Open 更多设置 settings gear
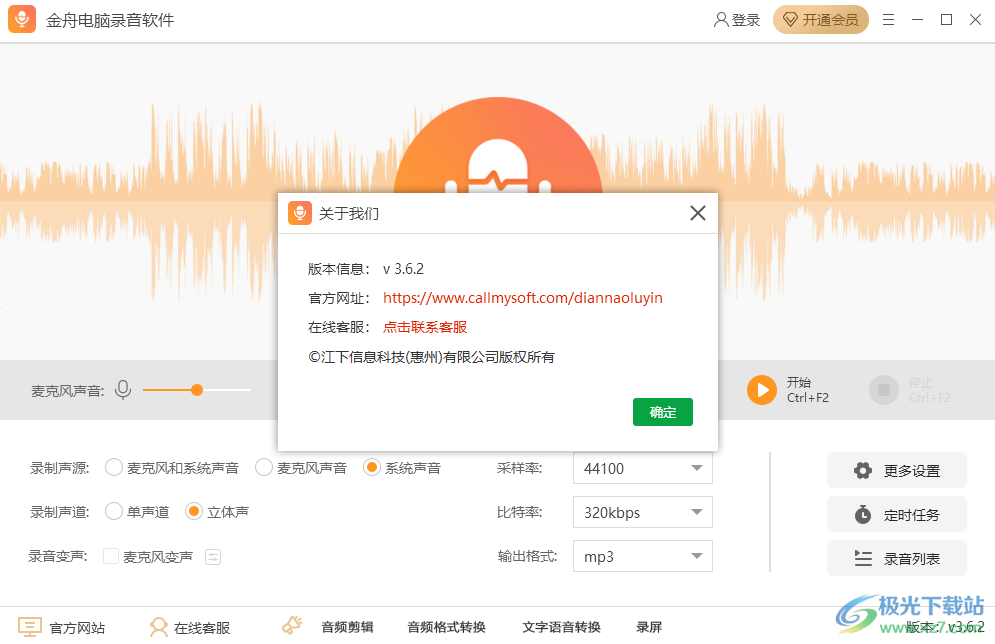 tap(896, 470)
